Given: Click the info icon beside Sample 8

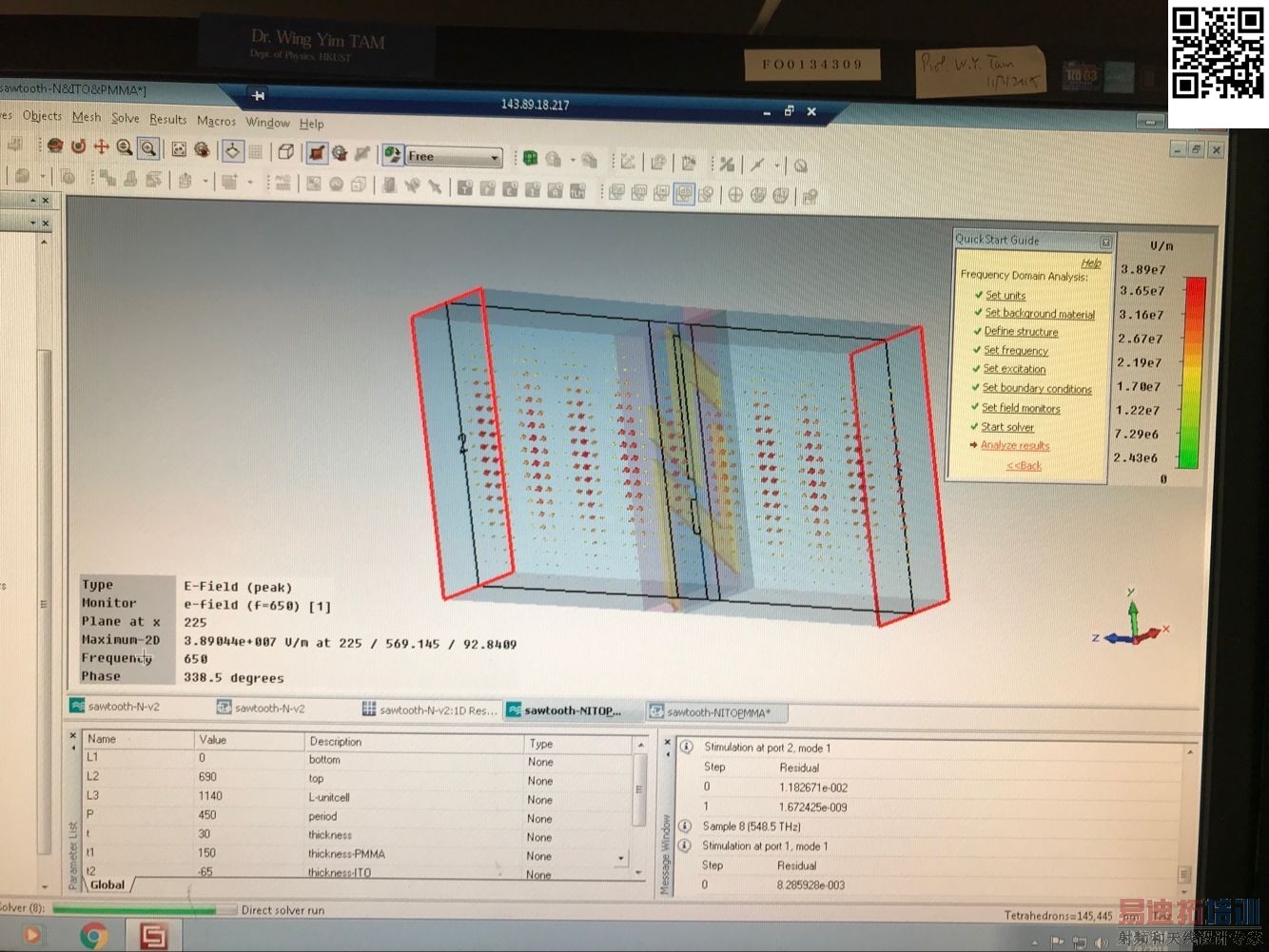Looking at the screenshot, I should (x=685, y=826).
